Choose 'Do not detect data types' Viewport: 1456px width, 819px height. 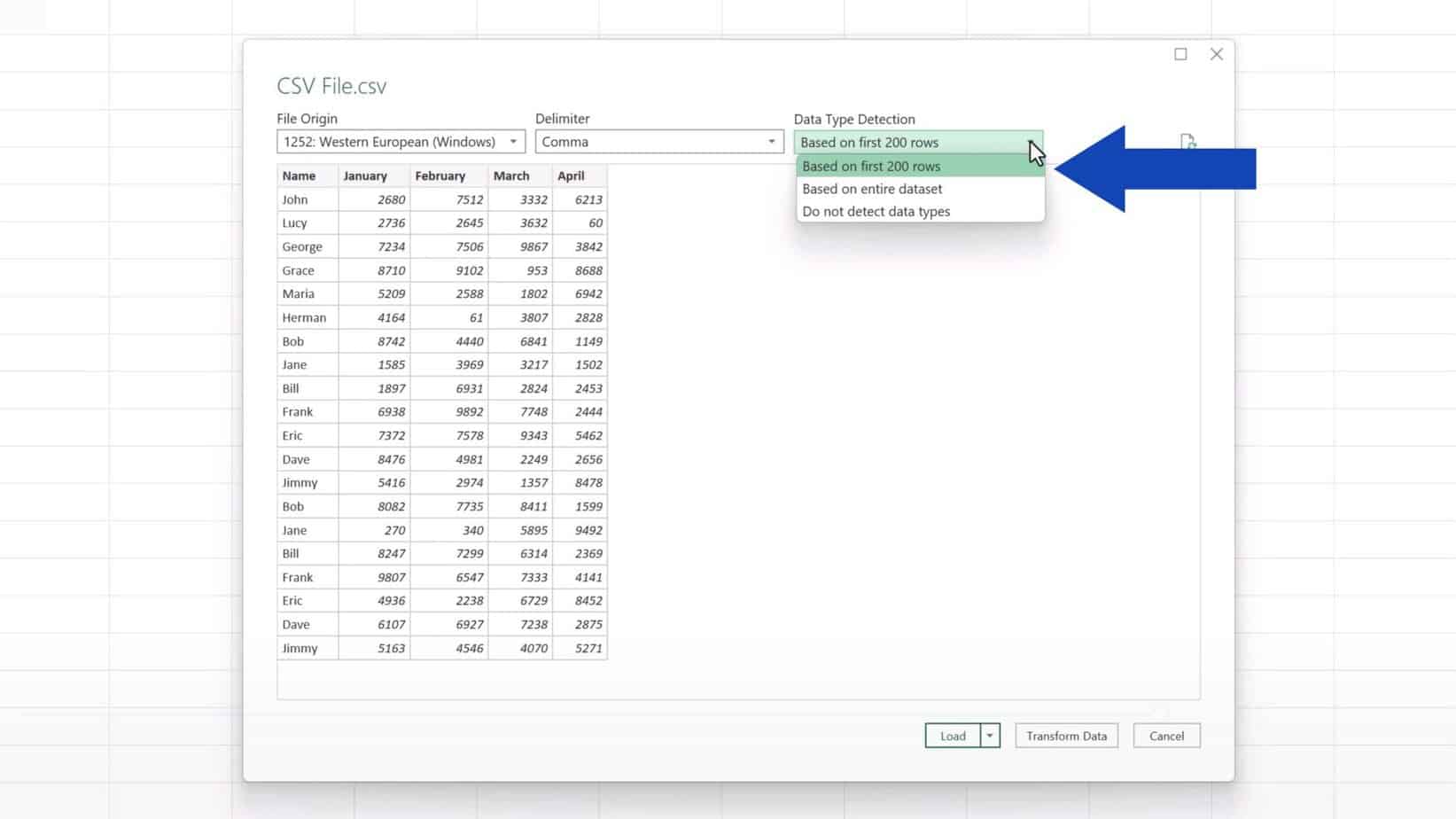[875, 211]
